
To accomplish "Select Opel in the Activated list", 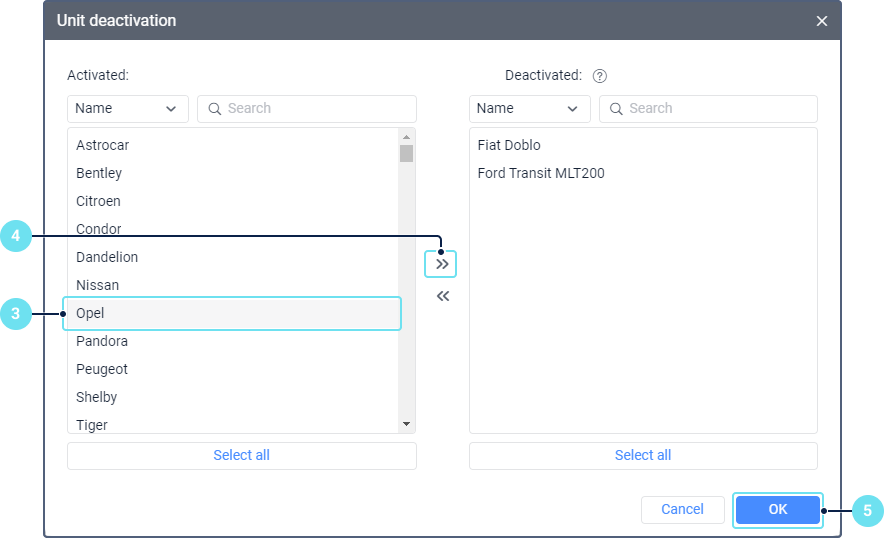I will pyautogui.click(x=232, y=313).
